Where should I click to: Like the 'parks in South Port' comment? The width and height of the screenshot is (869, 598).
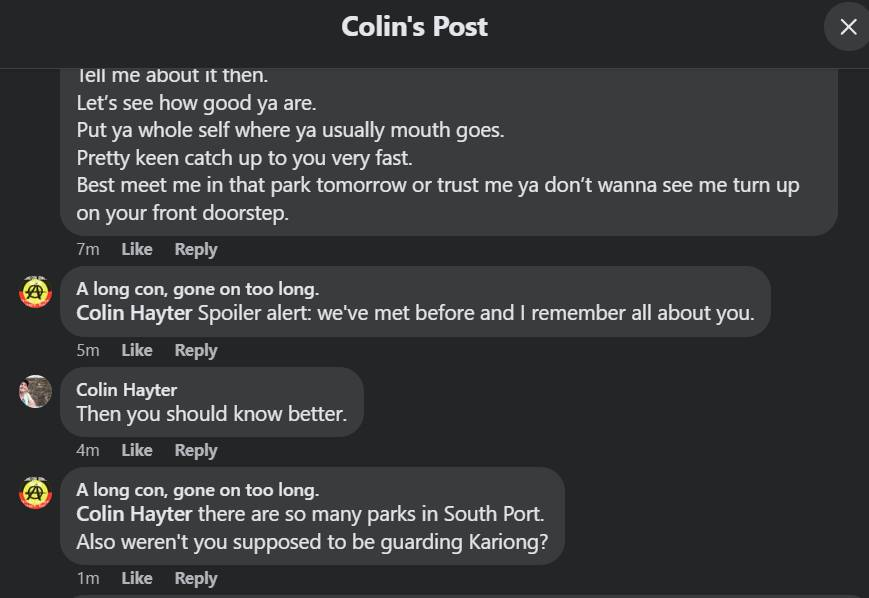tap(137, 578)
